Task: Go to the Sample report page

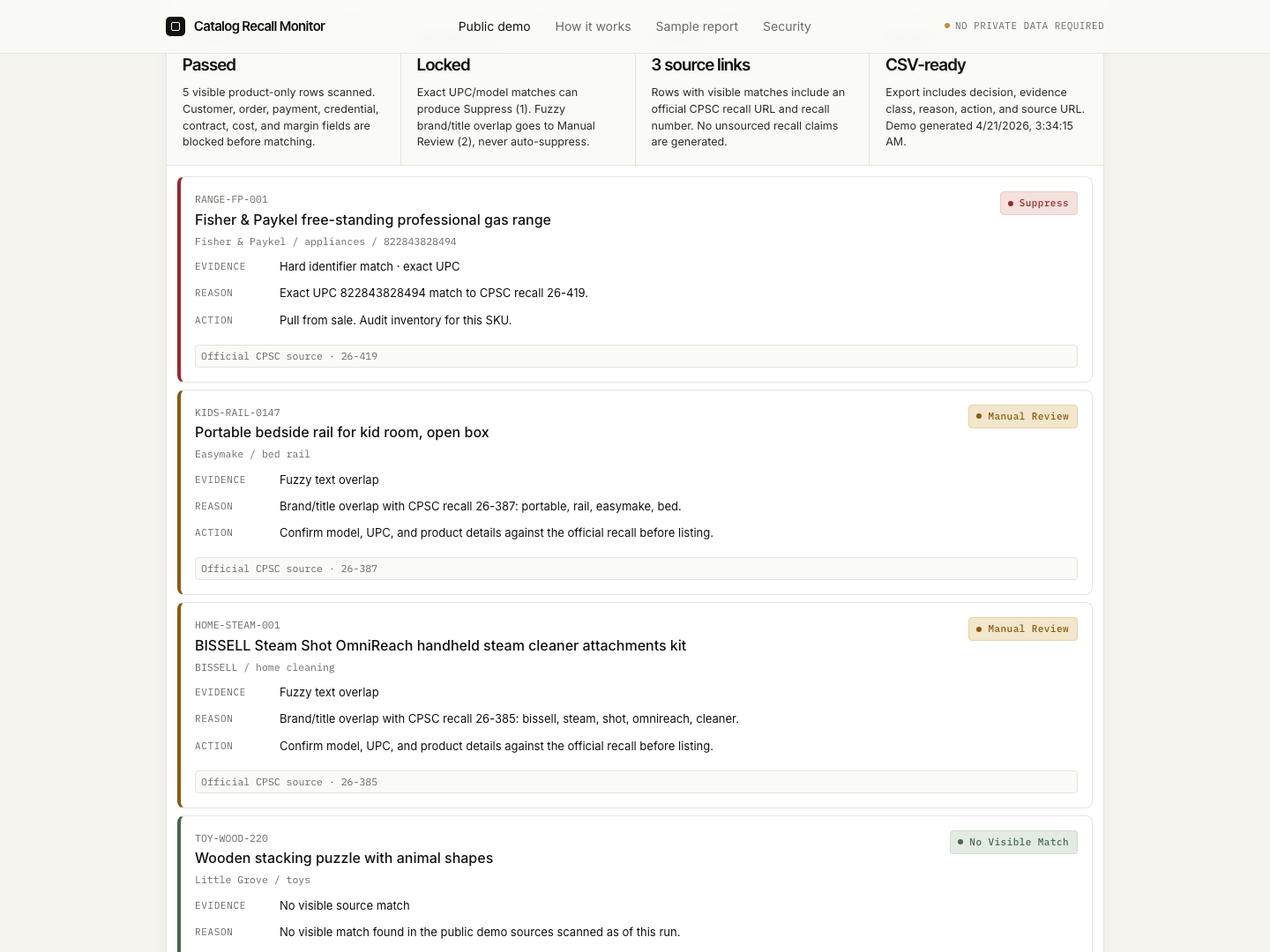Action: pyautogui.click(x=697, y=26)
